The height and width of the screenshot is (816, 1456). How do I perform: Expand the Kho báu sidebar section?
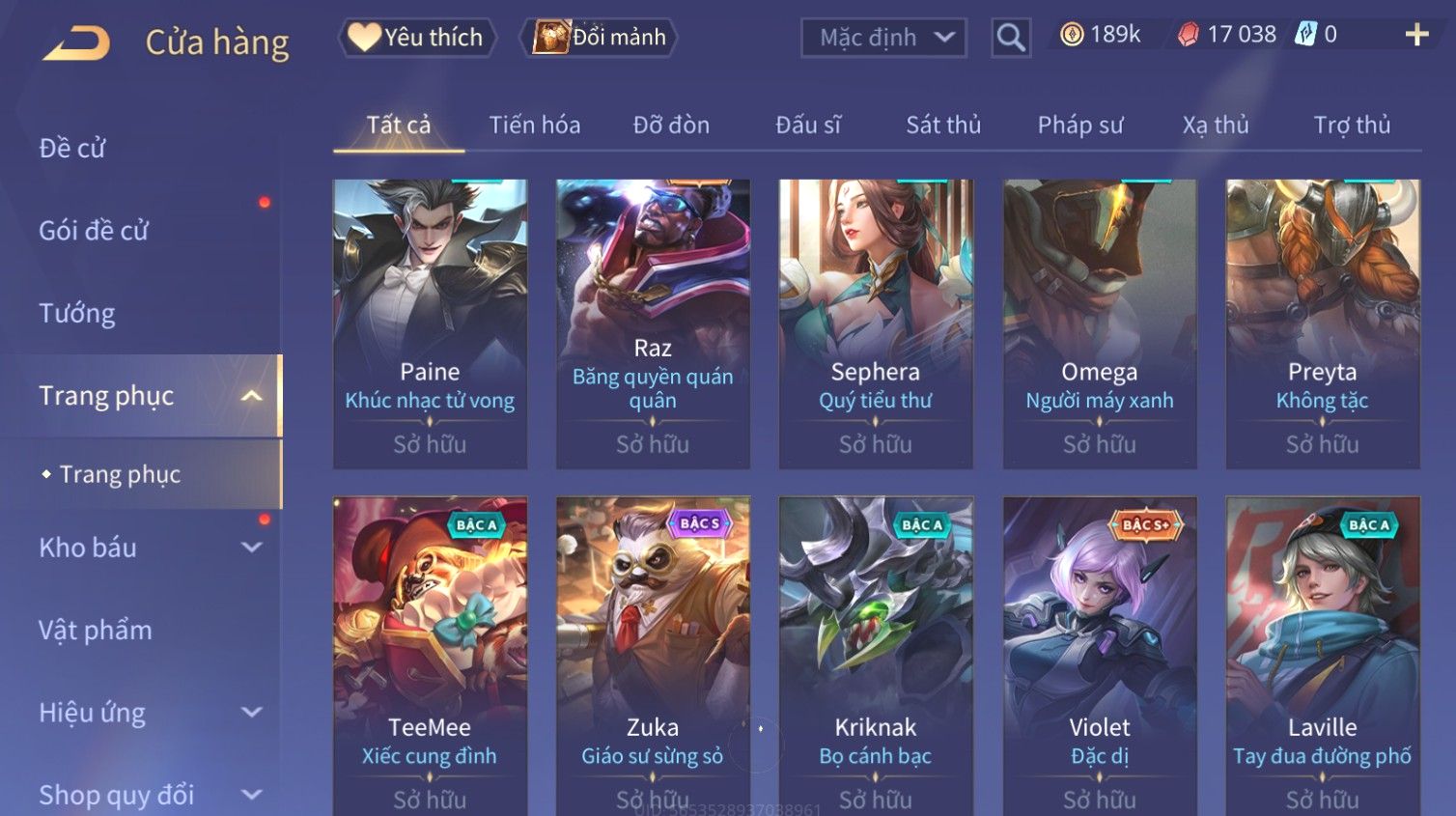(x=252, y=548)
